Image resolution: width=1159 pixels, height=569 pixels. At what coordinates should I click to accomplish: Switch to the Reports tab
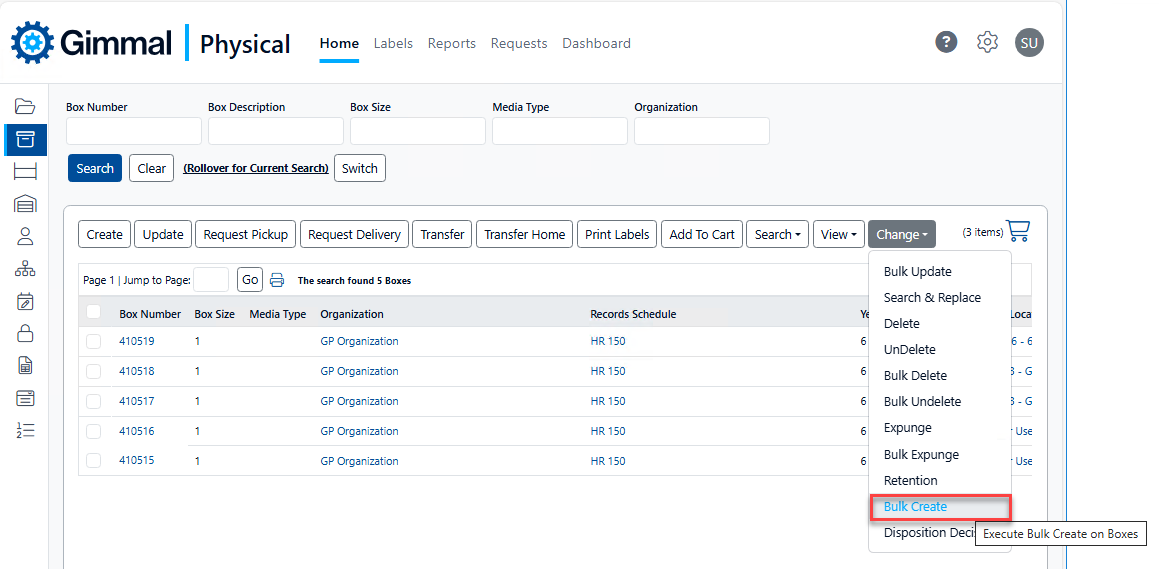point(451,43)
